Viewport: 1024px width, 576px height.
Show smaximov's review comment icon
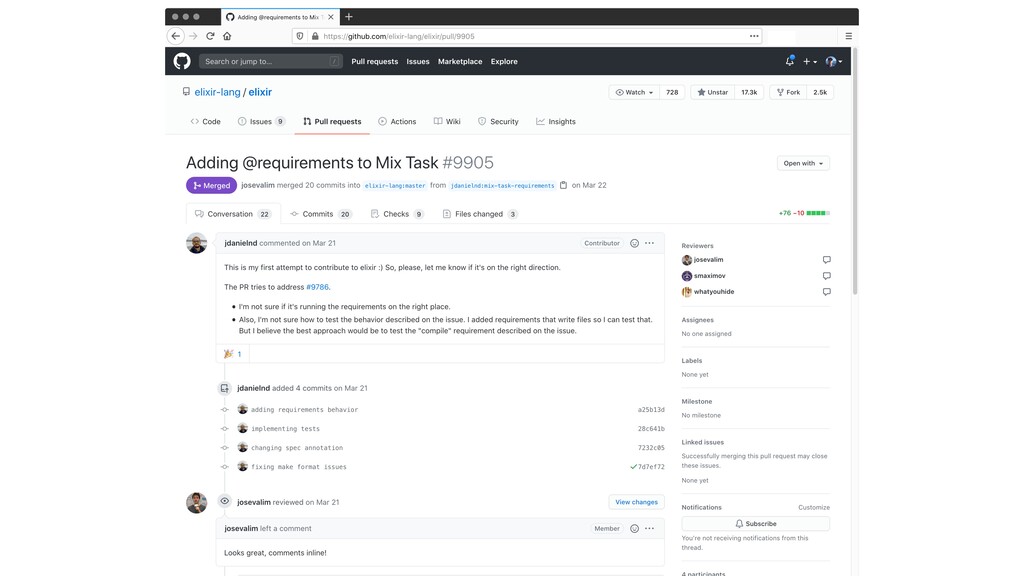(827, 276)
